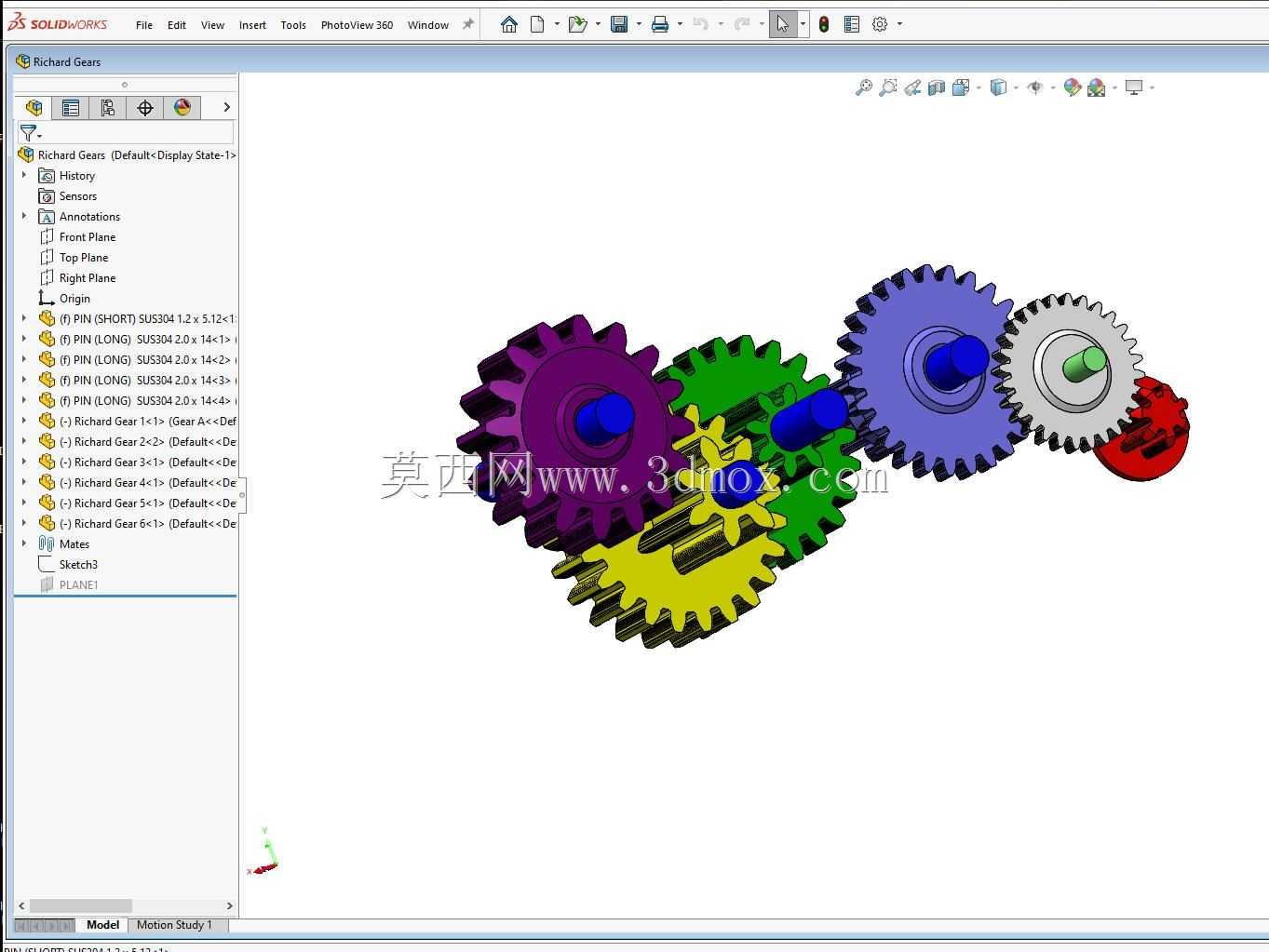Image resolution: width=1269 pixels, height=952 pixels.
Task: Expand the Annotations node
Action: pyautogui.click(x=24, y=216)
